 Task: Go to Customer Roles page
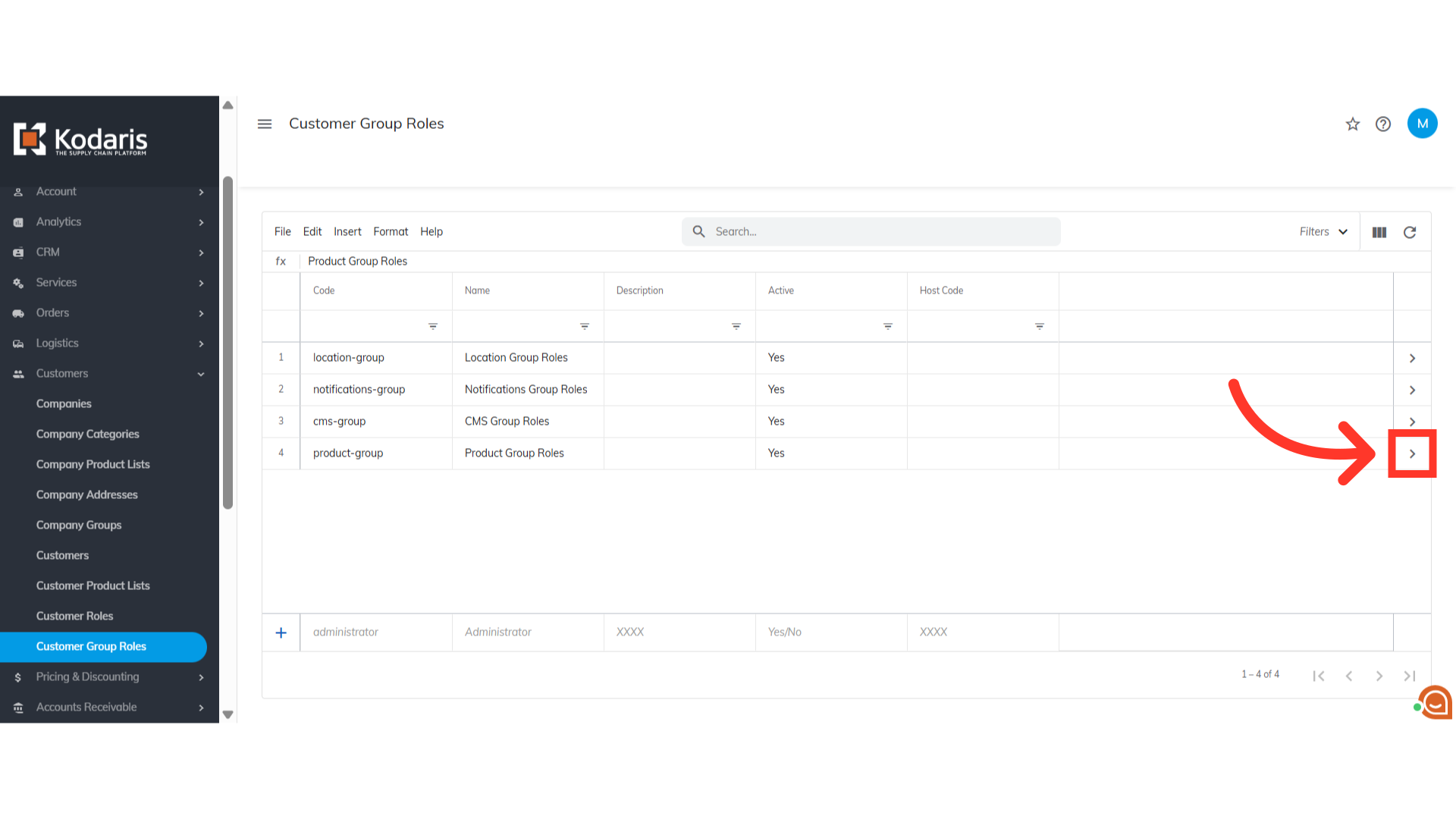(x=74, y=616)
